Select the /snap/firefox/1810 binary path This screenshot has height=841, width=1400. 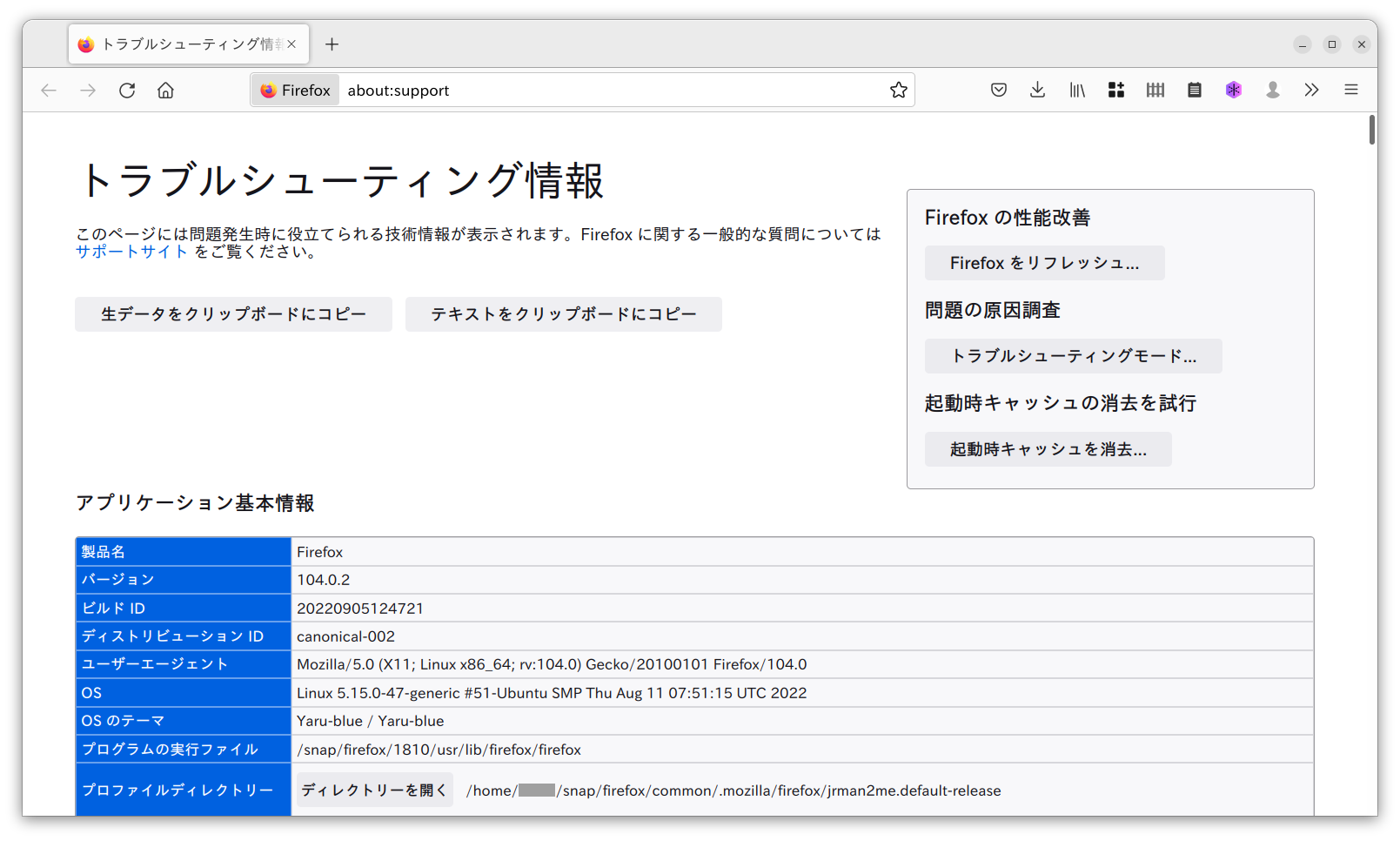[x=439, y=750]
